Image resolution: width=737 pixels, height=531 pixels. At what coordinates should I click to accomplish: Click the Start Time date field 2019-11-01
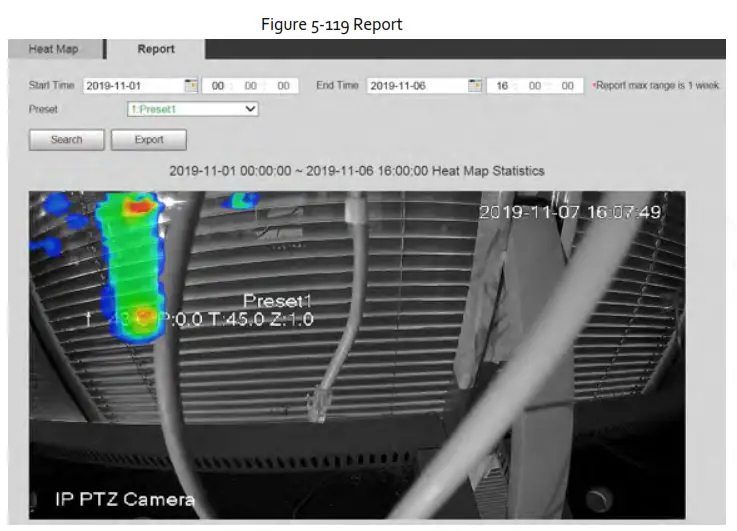pos(133,86)
